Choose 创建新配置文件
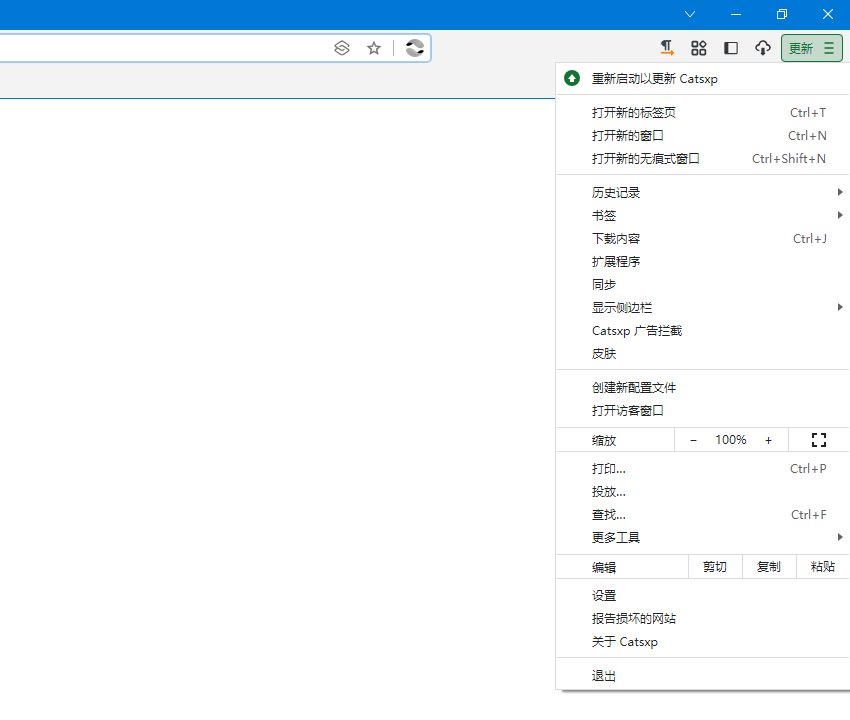The height and width of the screenshot is (720, 850). point(703,388)
